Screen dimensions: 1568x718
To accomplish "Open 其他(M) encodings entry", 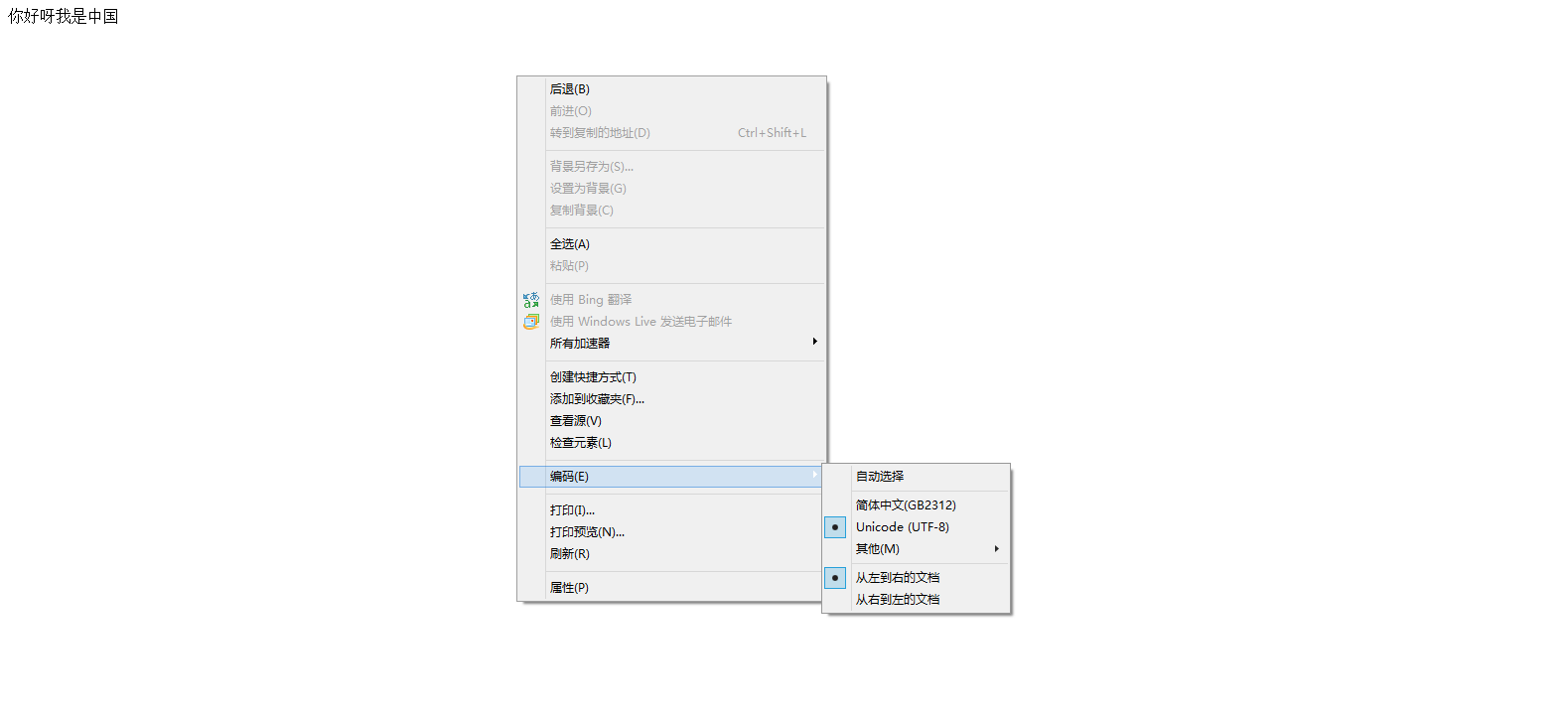I will click(916, 549).
